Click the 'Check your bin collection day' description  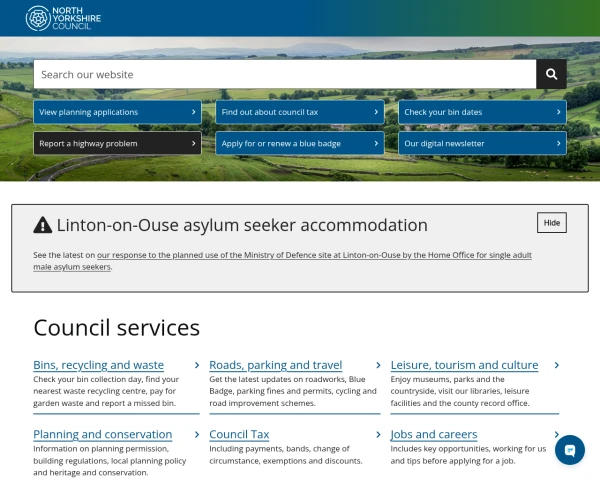click(106, 391)
